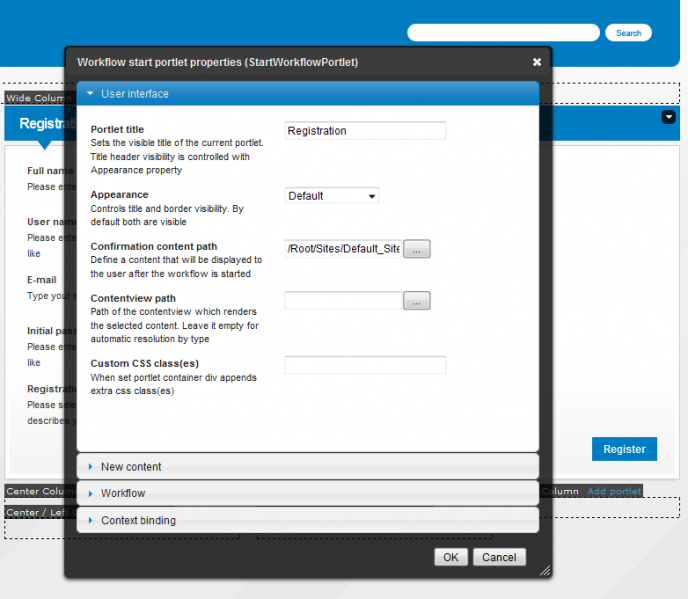Browse for Contentview path
The width and height of the screenshot is (688, 599).
pyautogui.click(x=417, y=301)
